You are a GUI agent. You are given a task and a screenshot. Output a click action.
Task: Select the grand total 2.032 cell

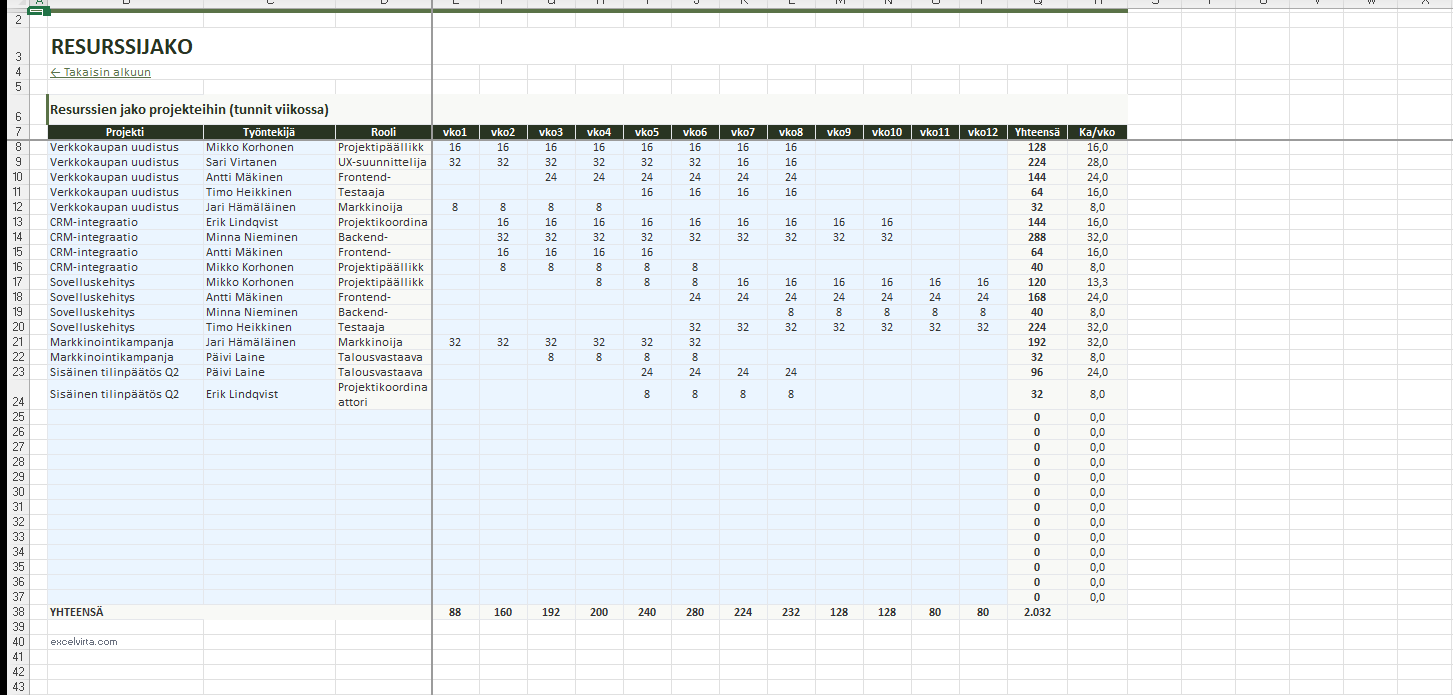point(1037,612)
